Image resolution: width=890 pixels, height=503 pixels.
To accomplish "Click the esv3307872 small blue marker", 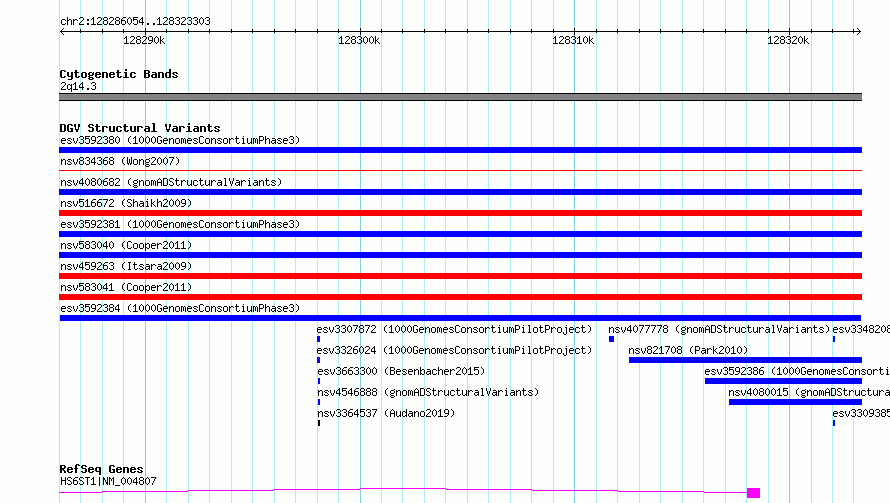I will [318, 339].
